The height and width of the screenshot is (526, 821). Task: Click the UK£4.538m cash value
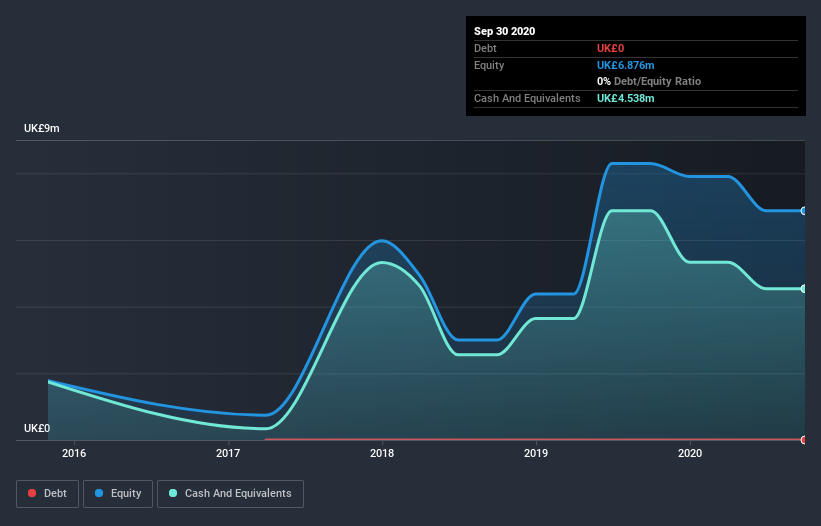click(x=625, y=98)
